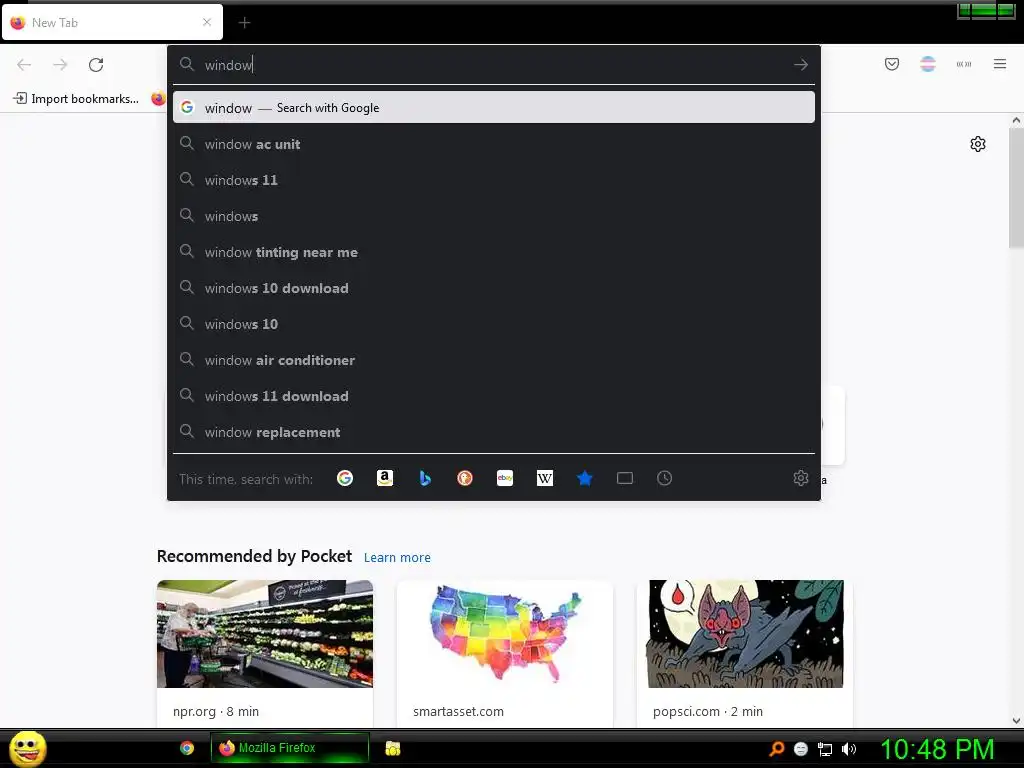Click the extension icon beside hamburger menu
Image resolution: width=1024 pixels, height=768 pixels.
(964, 64)
